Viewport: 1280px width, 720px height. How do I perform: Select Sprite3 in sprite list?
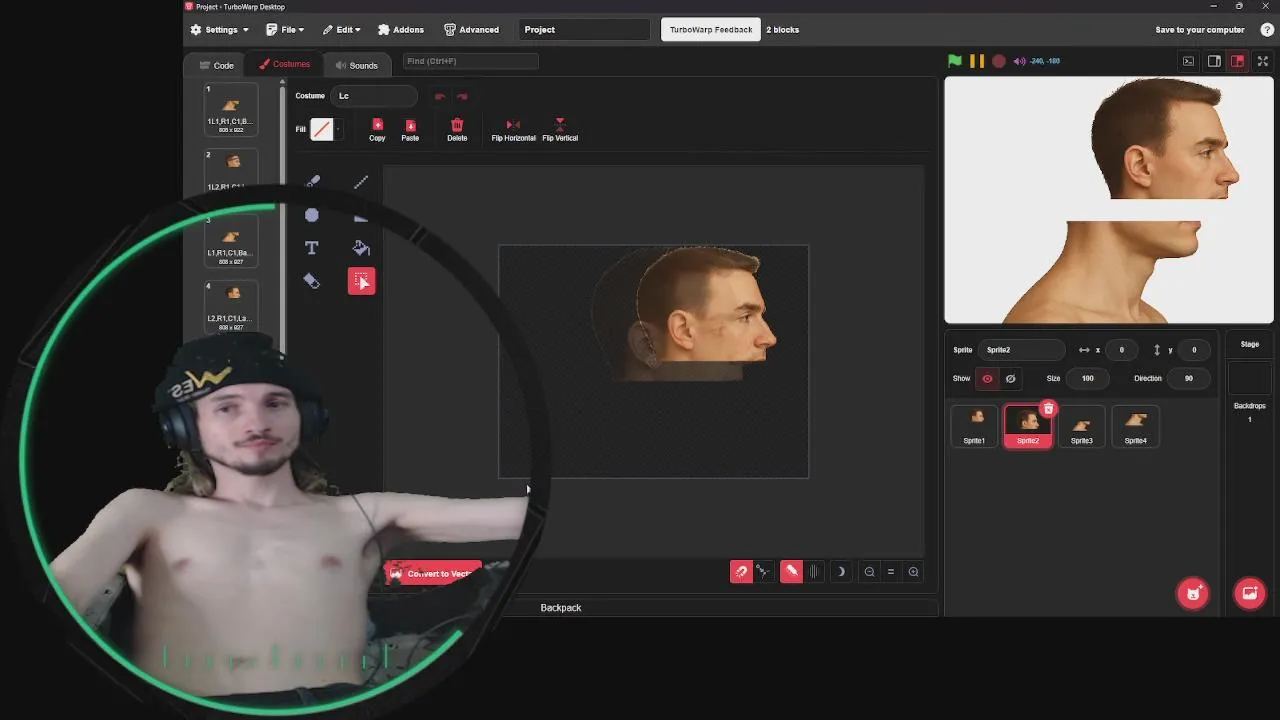pyautogui.click(x=1081, y=427)
